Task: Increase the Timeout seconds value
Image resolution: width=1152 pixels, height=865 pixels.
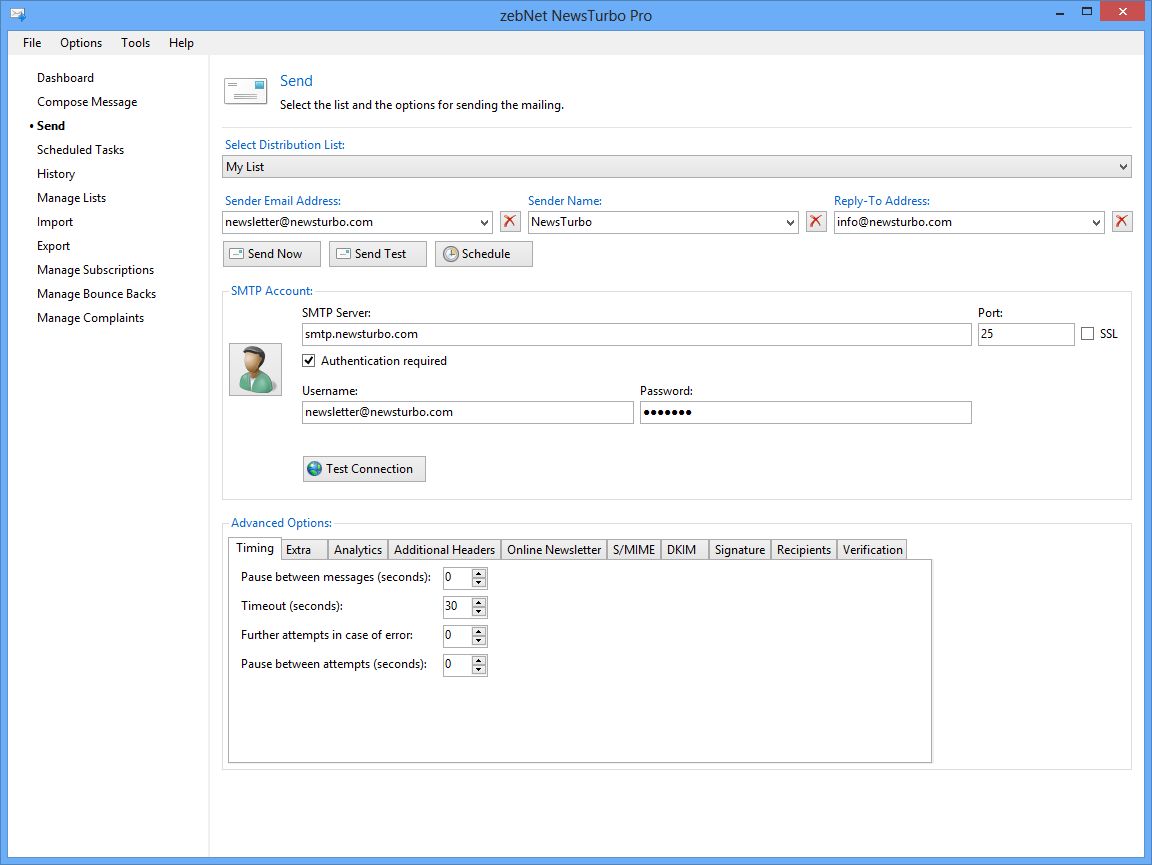Action: point(479,602)
